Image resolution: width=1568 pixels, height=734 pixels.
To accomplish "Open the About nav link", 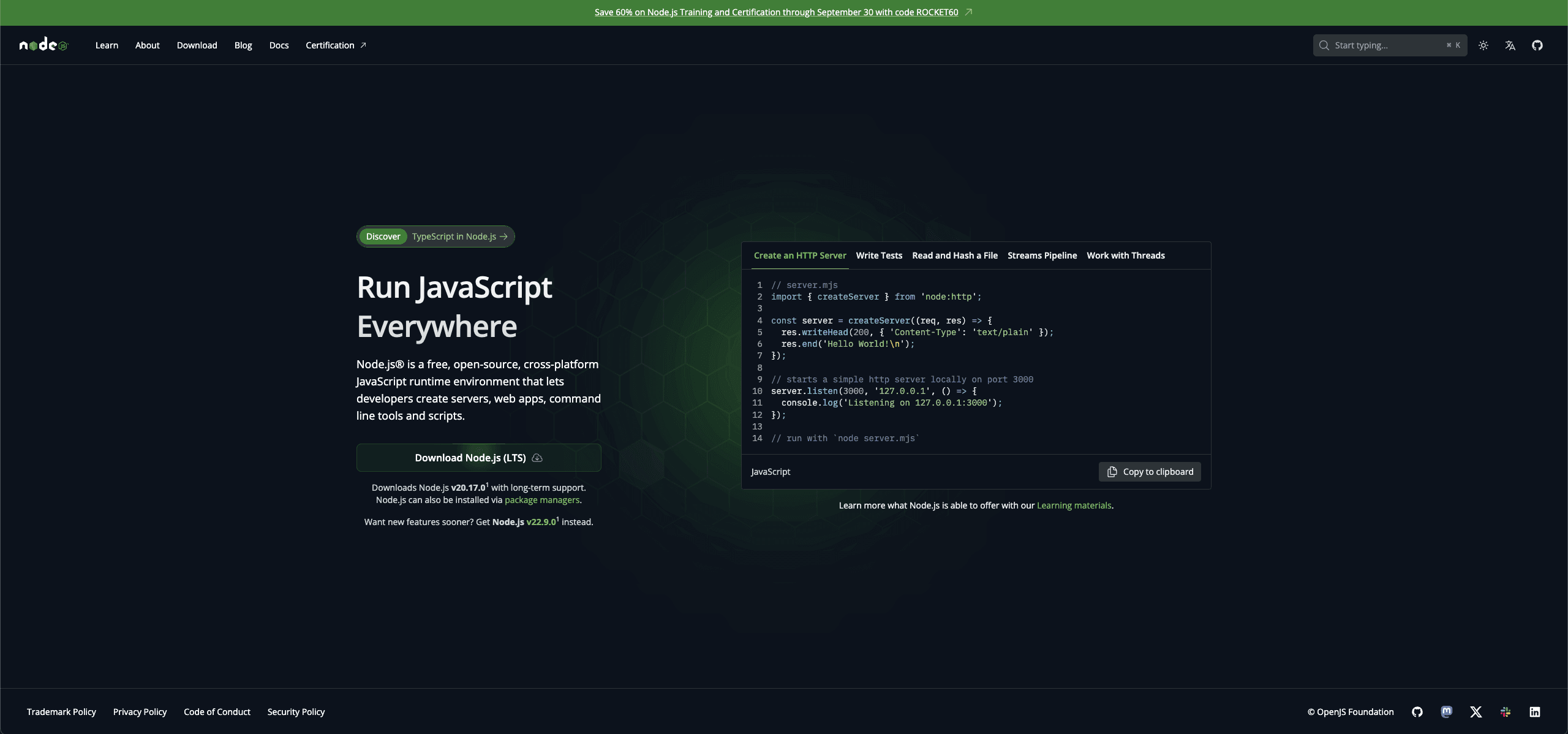I will tap(148, 45).
